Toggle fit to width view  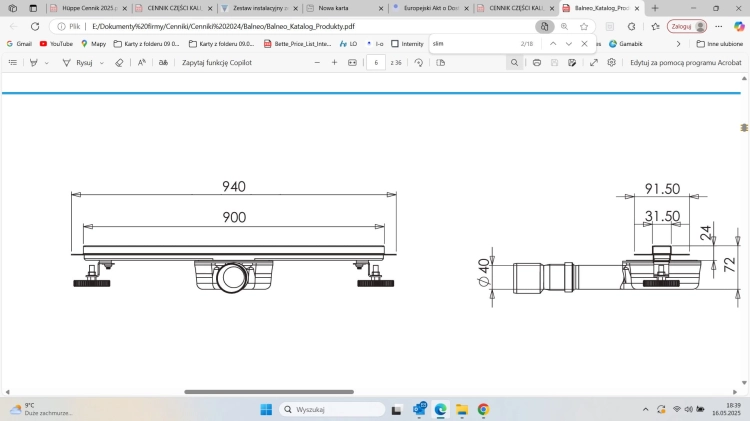coord(353,63)
